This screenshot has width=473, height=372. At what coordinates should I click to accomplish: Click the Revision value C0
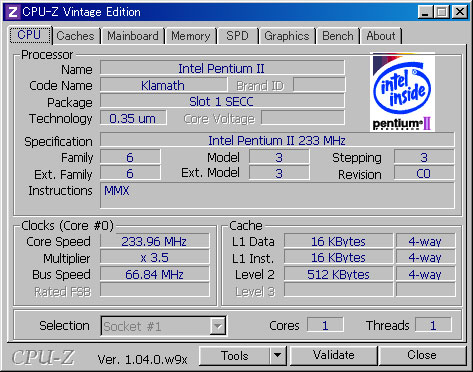[424, 173]
